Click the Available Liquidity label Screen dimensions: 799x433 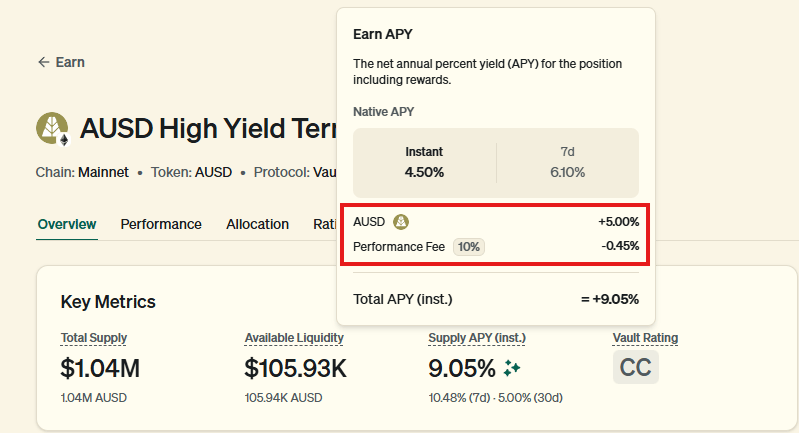(295, 338)
